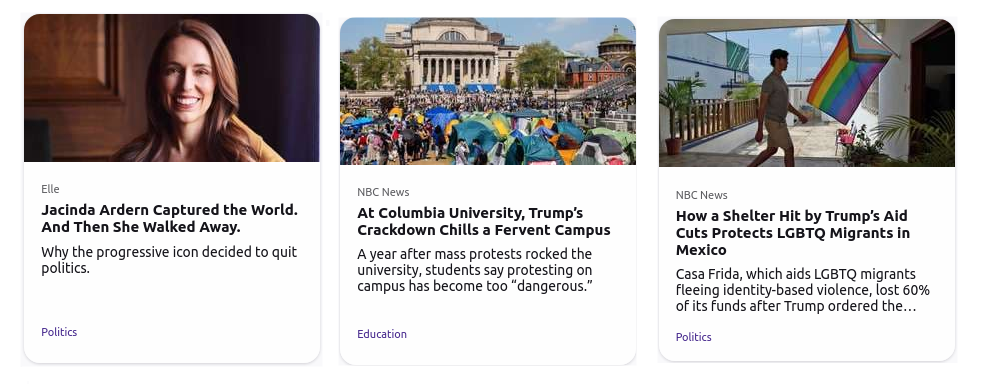Click "NBC News" label above shelter headline
982x384 pixels.
click(701, 195)
